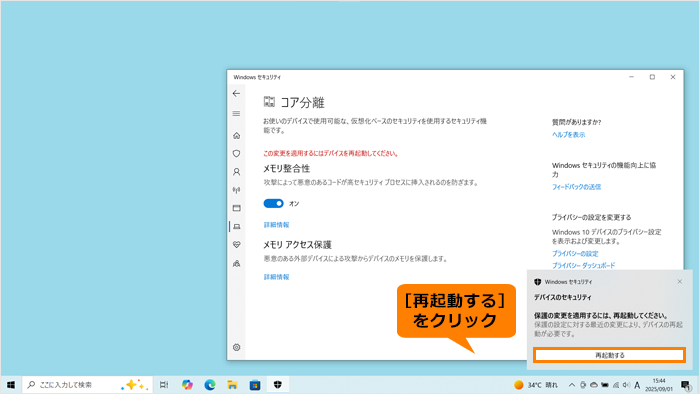Image resolution: width=700 pixels, height=394 pixels.
Task: Open File Explorer from the taskbar
Action: [232, 385]
